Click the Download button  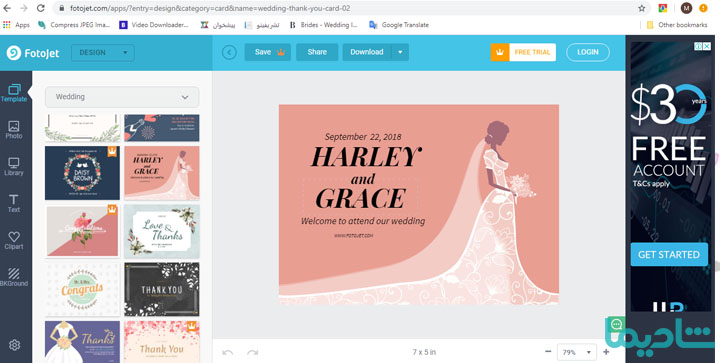[367, 52]
